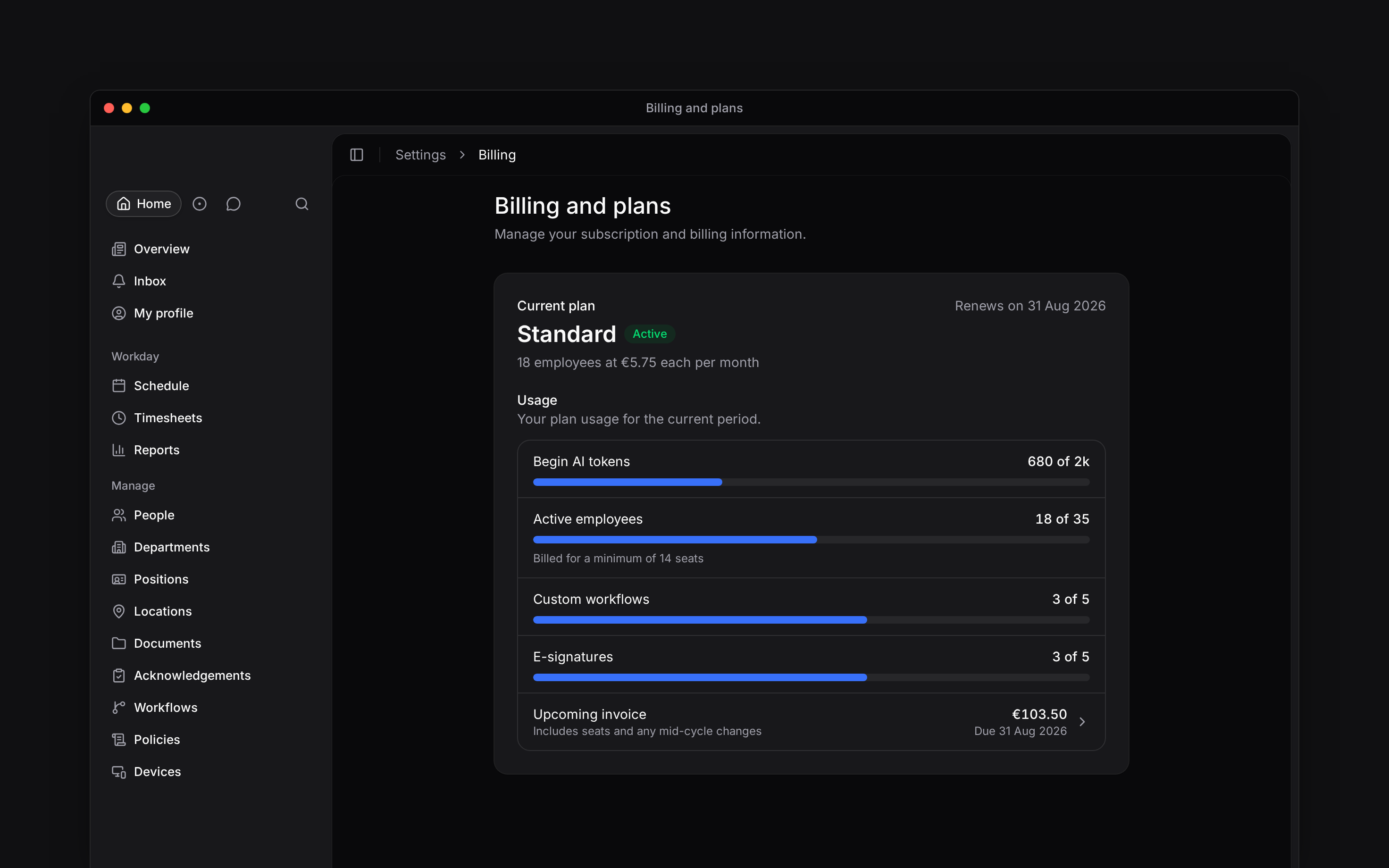
Task: Open the Upcoming invoice row
Action: tap(811, 722)
